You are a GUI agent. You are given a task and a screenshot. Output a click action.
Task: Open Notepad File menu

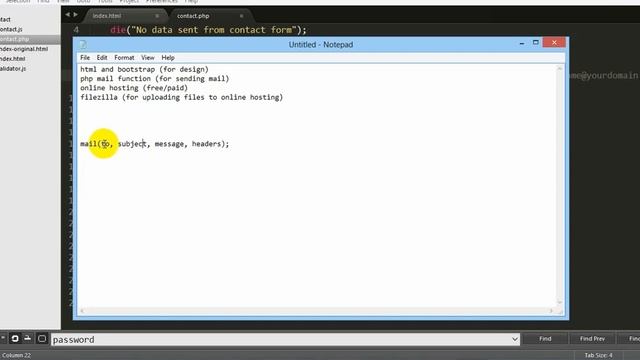(85, 58)
